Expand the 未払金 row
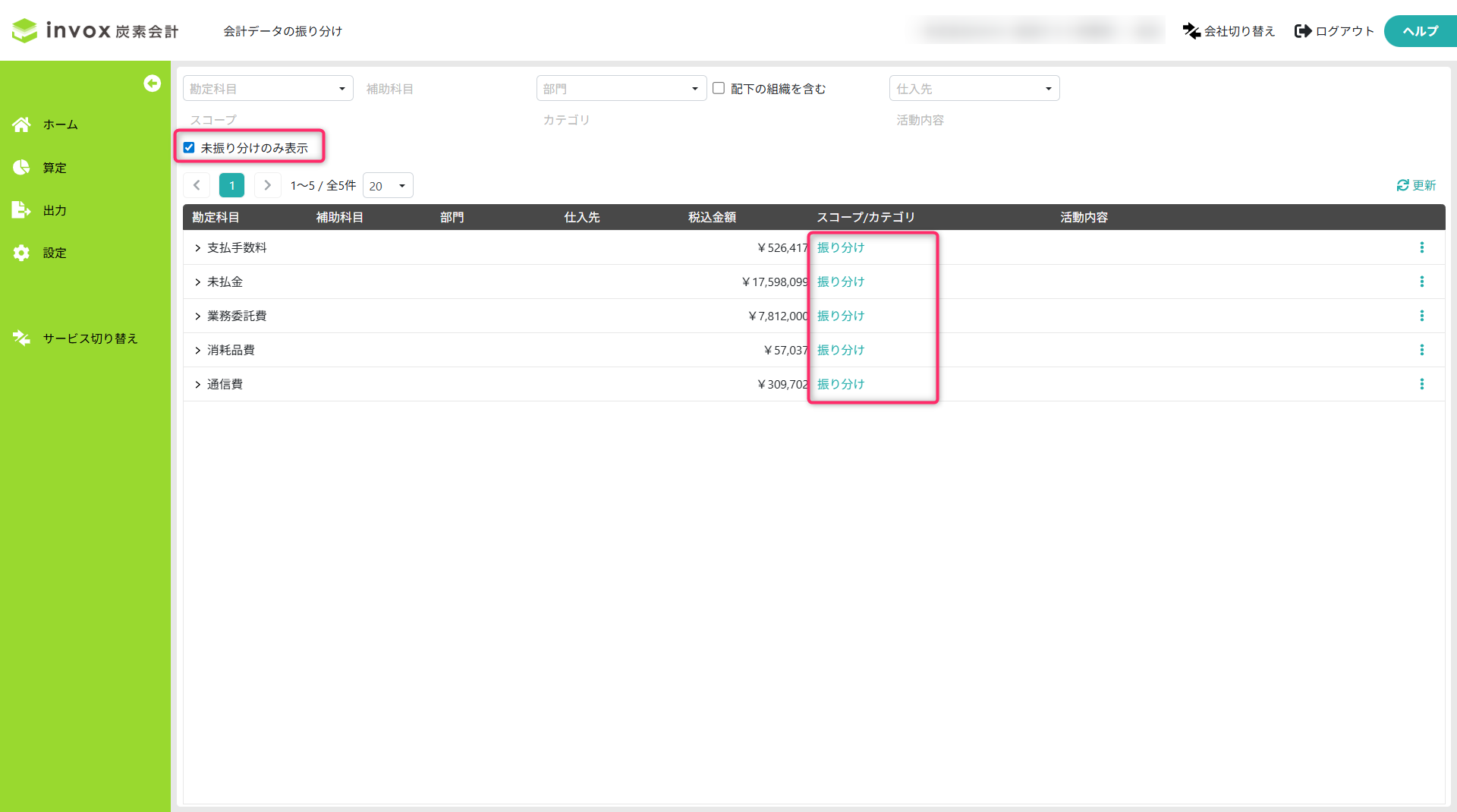1457x812 pixels. pos(197,282)
